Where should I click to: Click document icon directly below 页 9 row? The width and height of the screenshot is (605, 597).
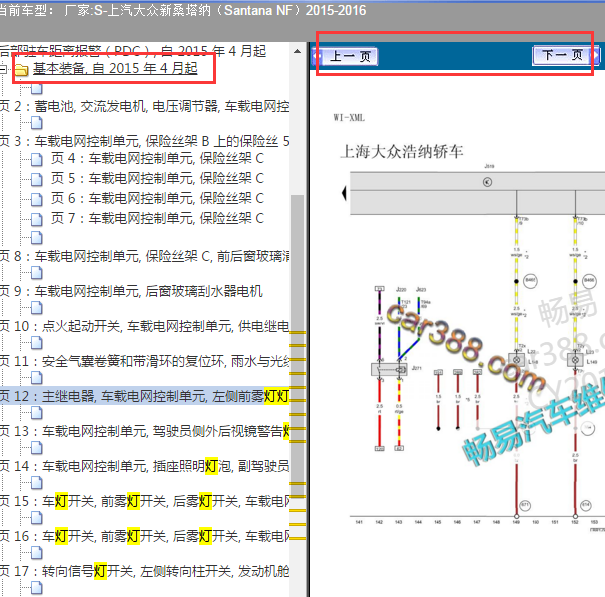[x=37, y=308]
